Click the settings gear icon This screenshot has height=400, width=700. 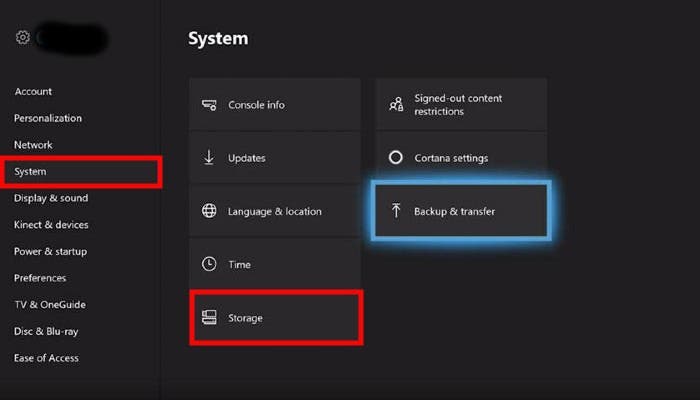point(23,37)
